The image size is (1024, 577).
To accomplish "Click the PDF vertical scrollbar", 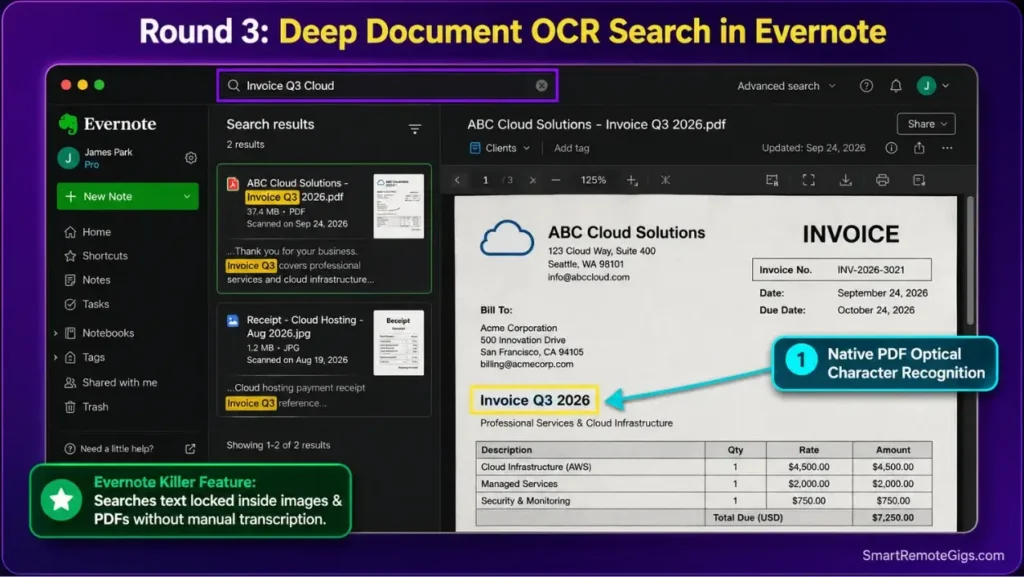I will tap(970, 260).
